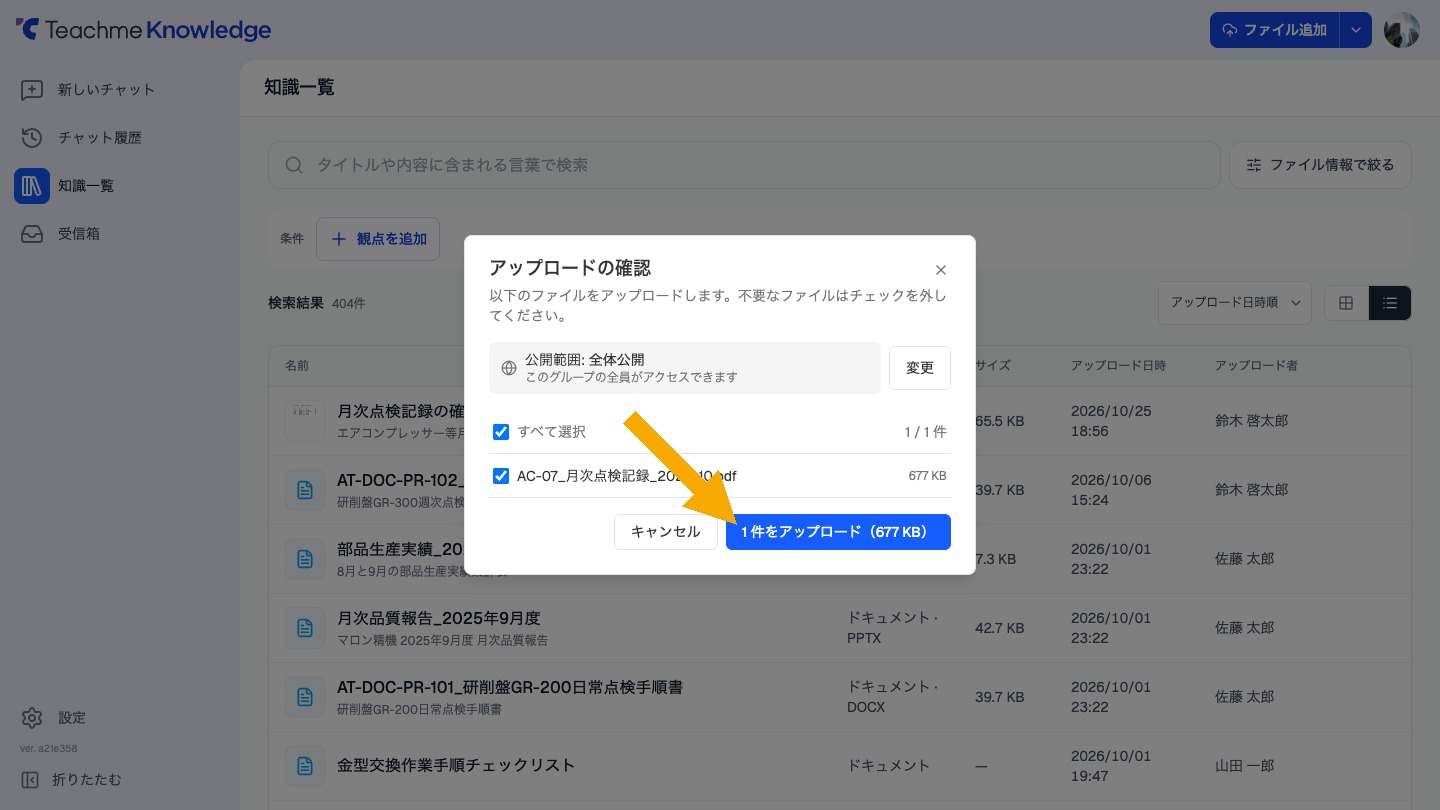1440x810 pixels.
Task: Click the アップロード者 column header
Action: pos(1256,366)
